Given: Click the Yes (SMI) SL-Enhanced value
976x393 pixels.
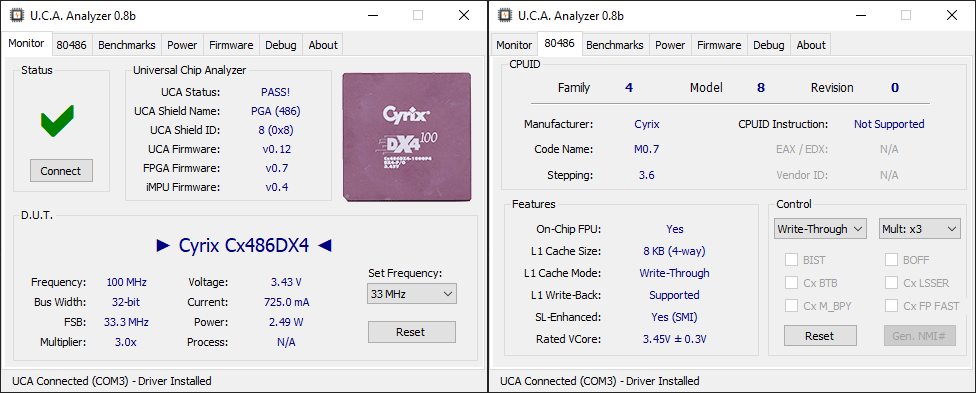Looking at the screenshot, I should coord(674,317).
